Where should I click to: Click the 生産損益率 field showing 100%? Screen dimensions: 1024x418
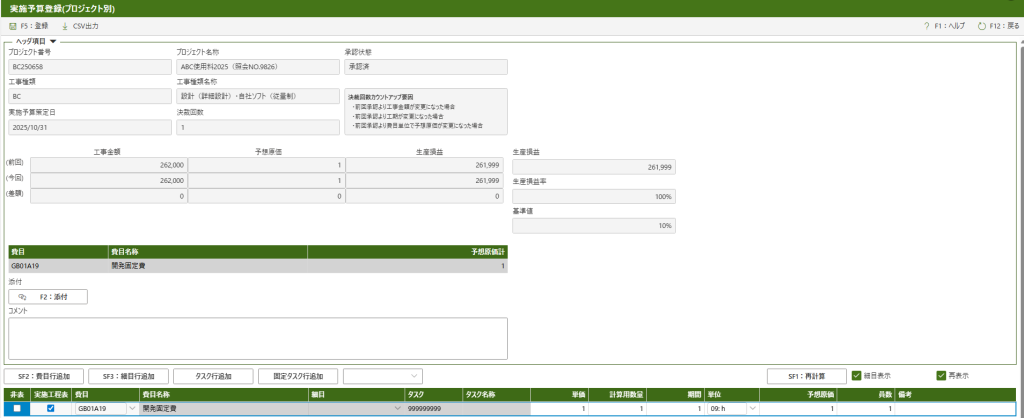pyautogui.click(x=594, y=197)
